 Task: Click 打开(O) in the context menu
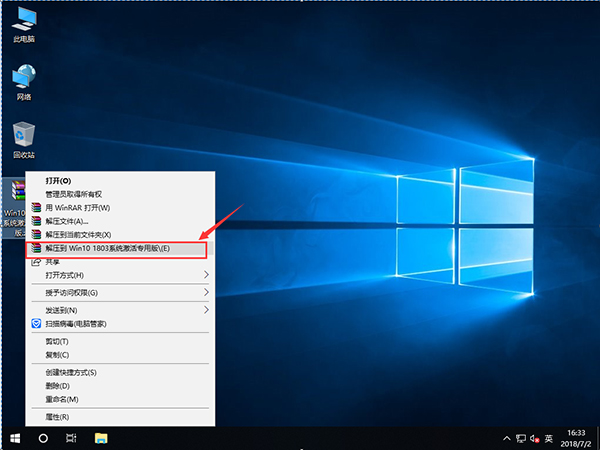point(120,181)
